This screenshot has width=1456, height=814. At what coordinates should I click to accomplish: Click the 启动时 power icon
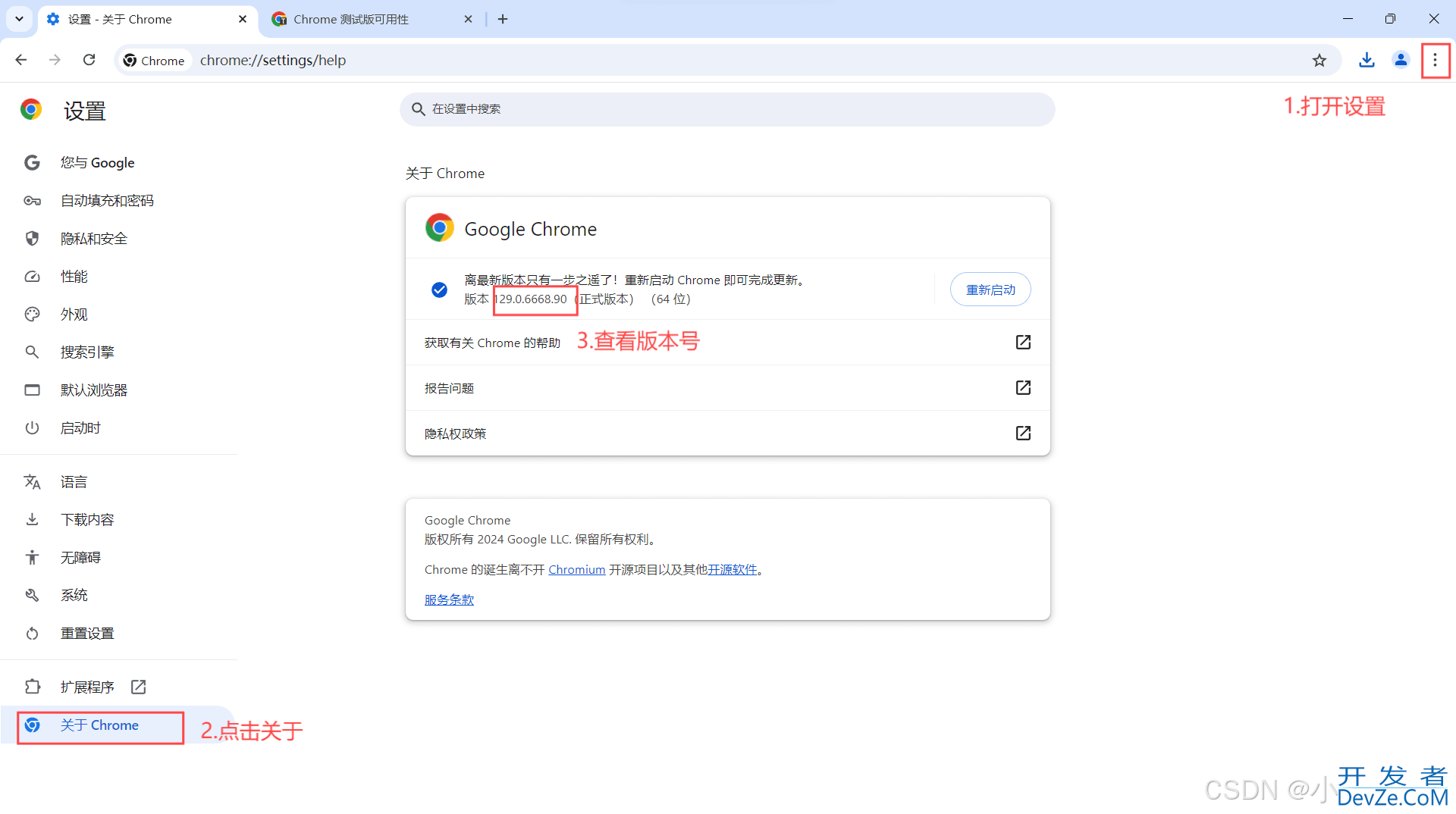pyautogui.click(x=32, y=428)
